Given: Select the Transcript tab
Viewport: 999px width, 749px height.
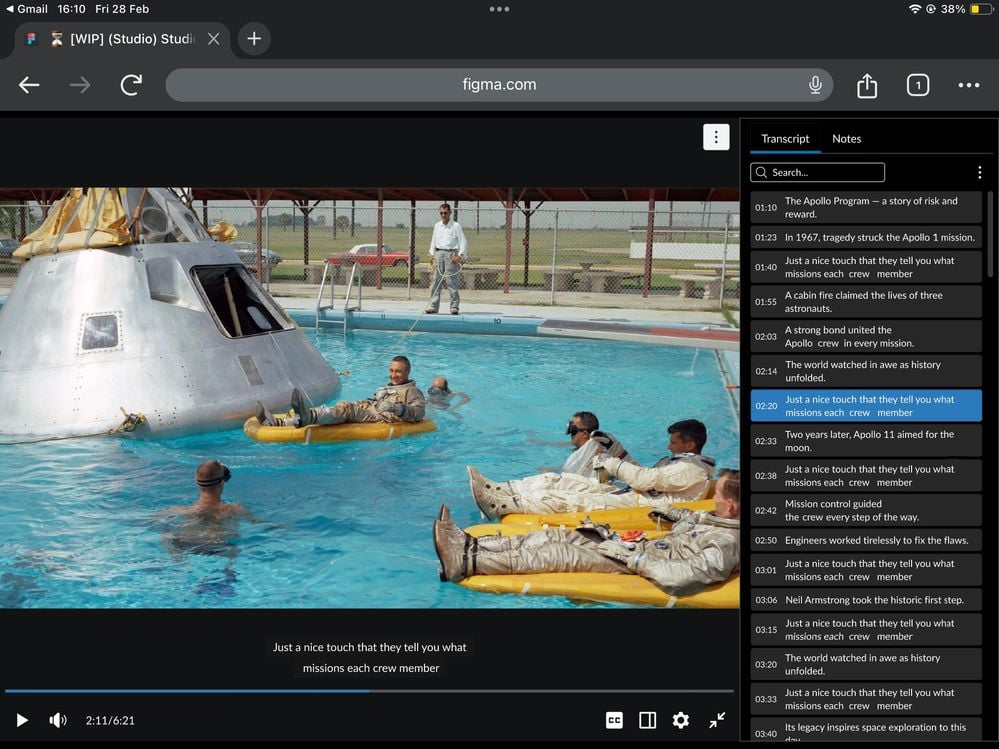Looking at the screenshot, I should [785, 139].
